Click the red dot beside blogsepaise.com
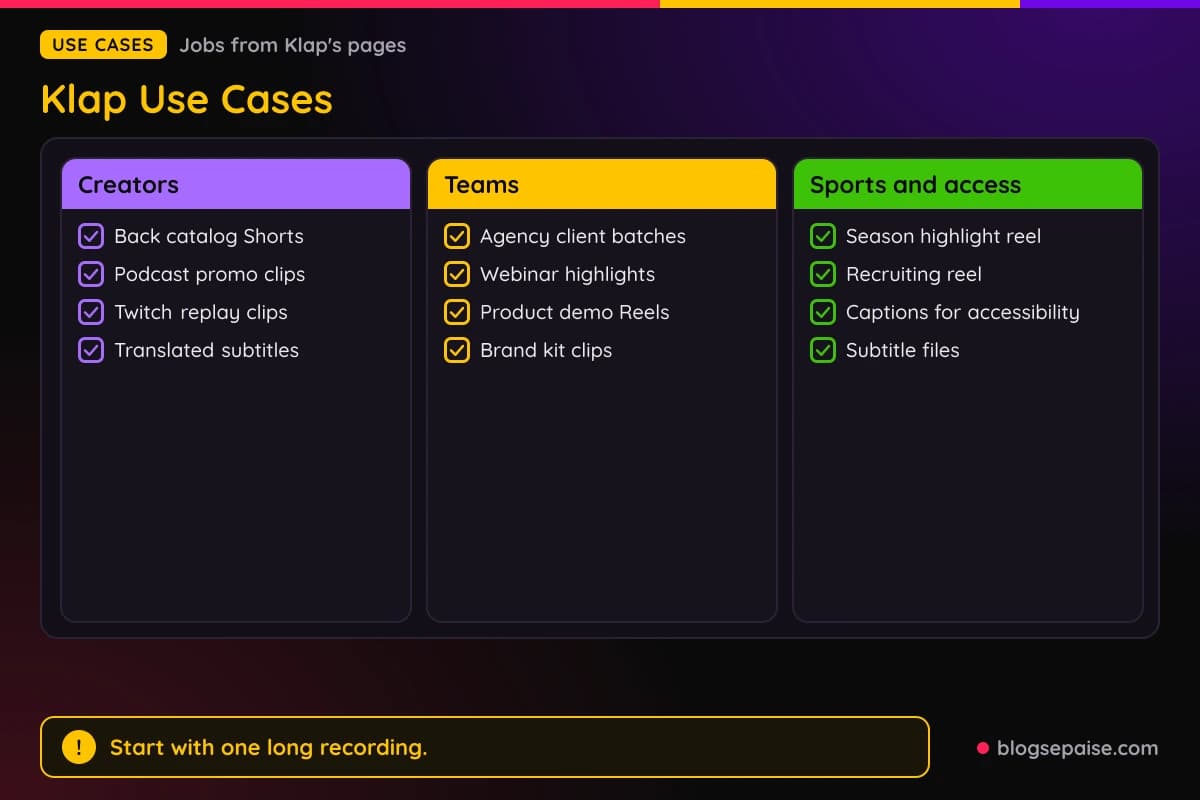The width and height of the screenshot is (1200, 800). (983, 748)
